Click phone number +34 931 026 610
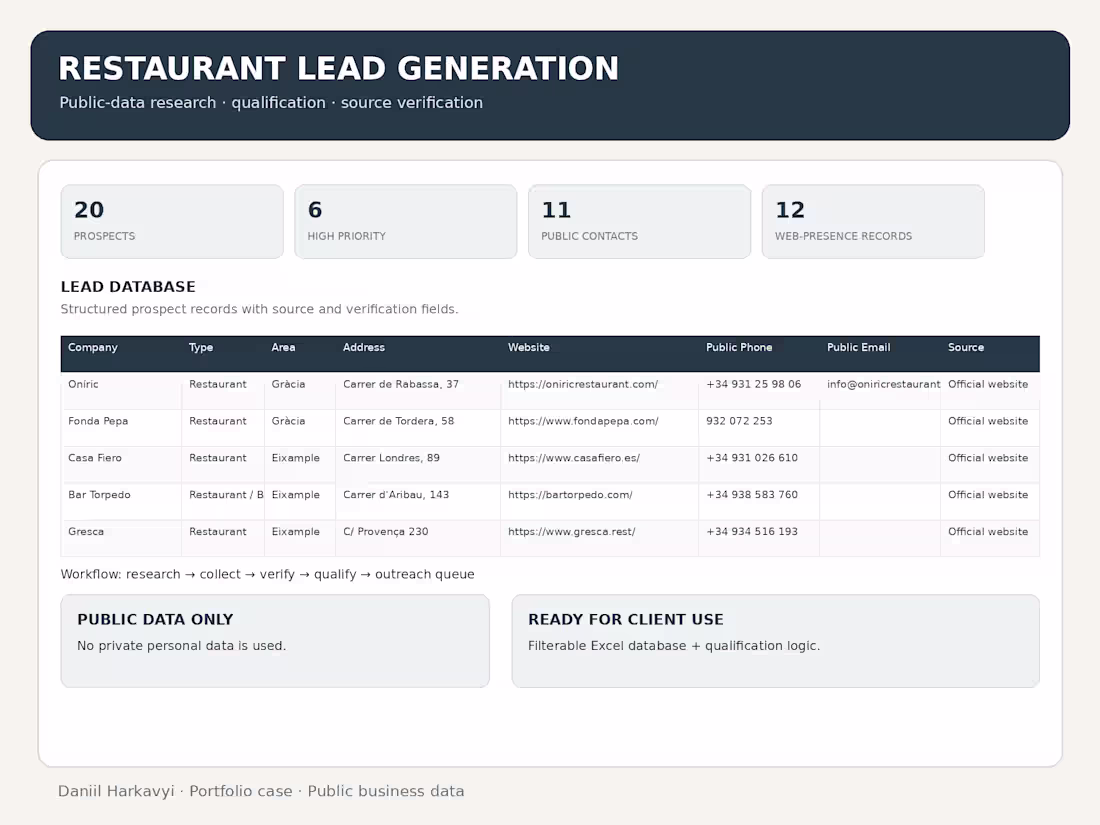This screenshot has height=825, width=1100. 752,458
